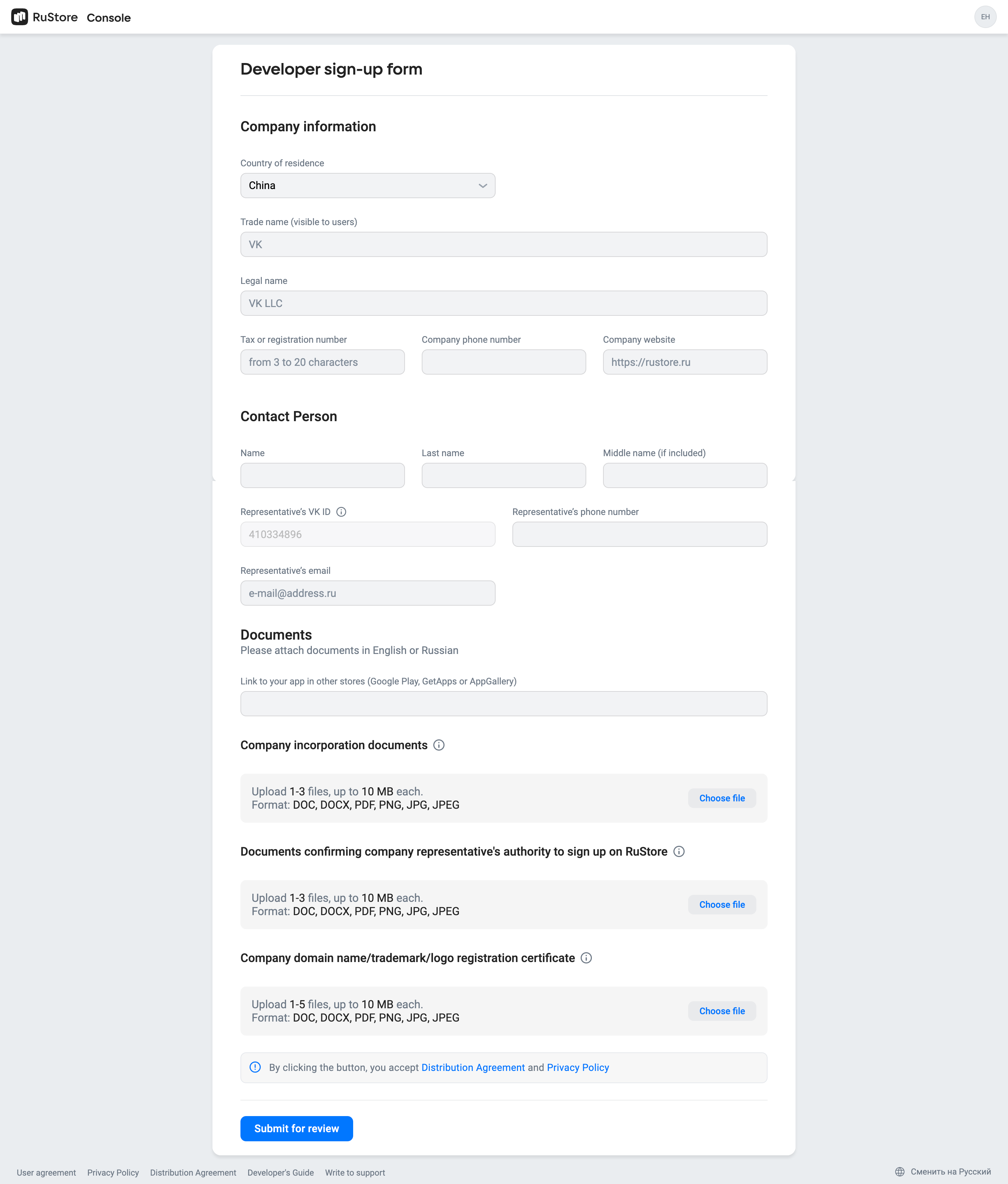Submit the form for review

296,1129
